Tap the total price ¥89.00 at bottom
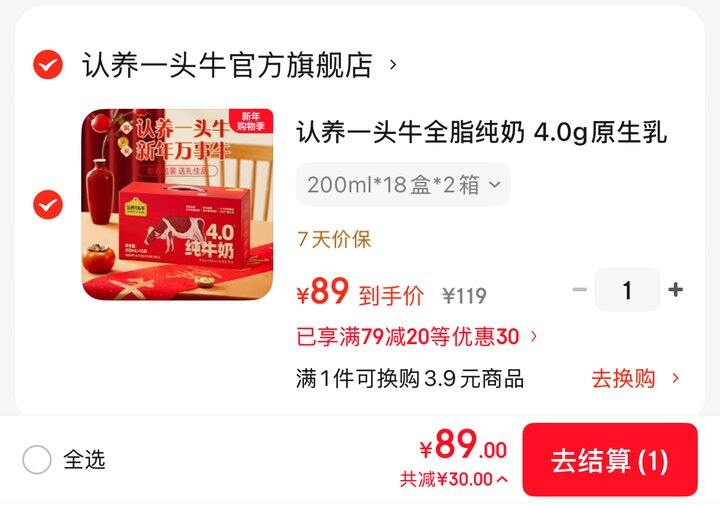Screen dimensions: 720x507 click(463, 445)
